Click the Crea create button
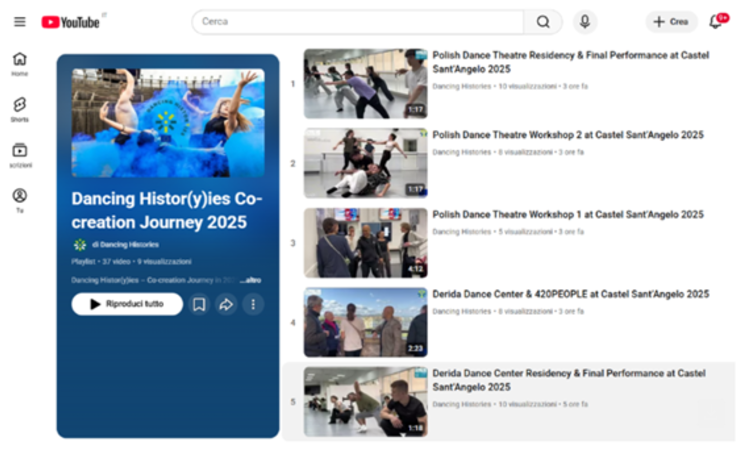 (671, 22)
